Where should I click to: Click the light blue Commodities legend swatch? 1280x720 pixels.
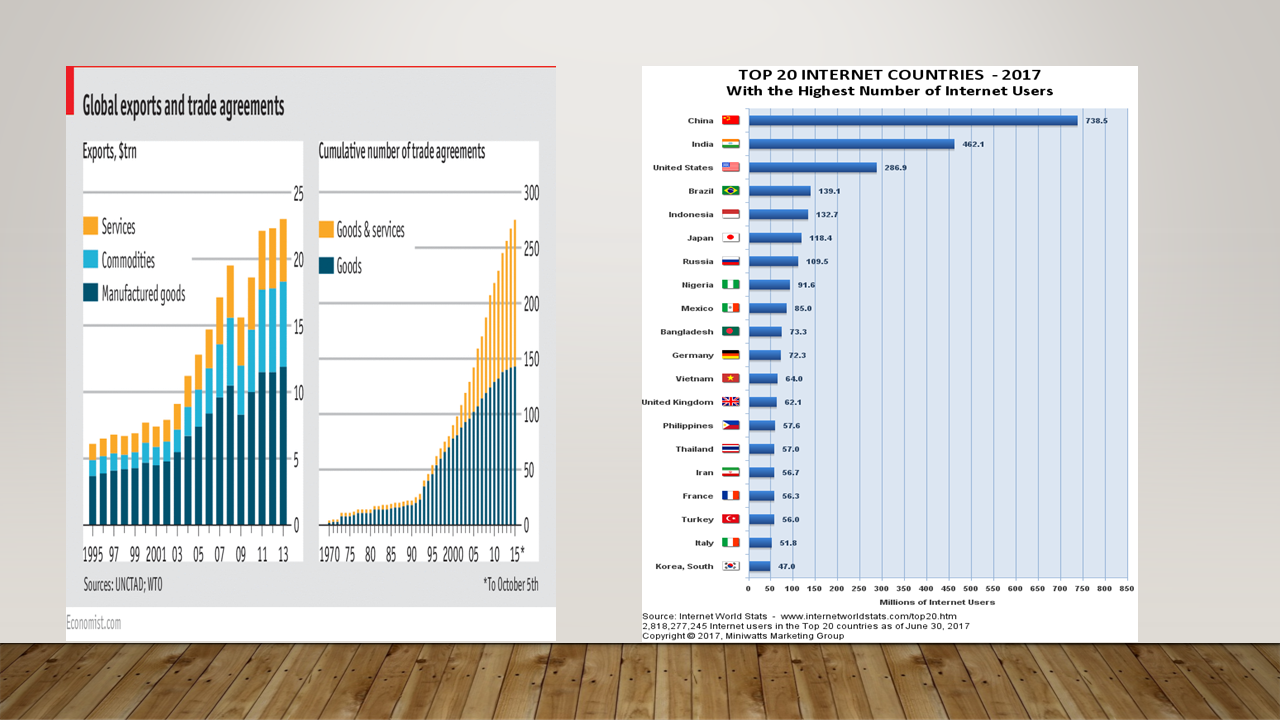[x=90, y=260]
